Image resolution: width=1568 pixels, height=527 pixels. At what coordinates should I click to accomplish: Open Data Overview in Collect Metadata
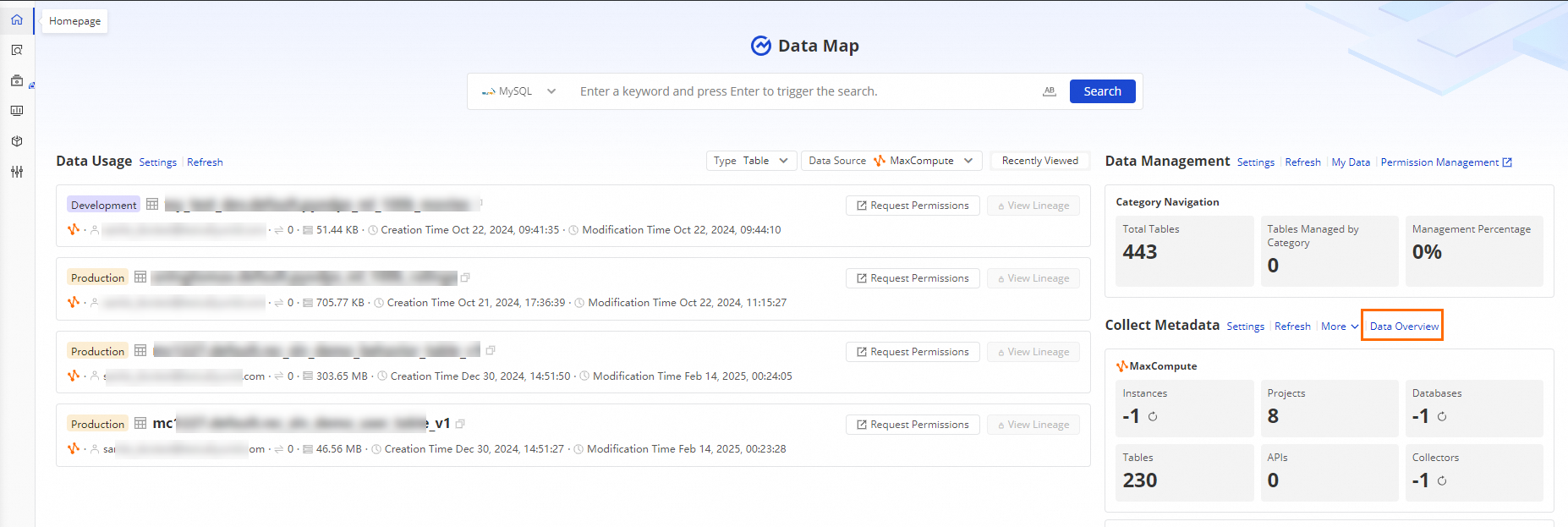pos(1404,327)
